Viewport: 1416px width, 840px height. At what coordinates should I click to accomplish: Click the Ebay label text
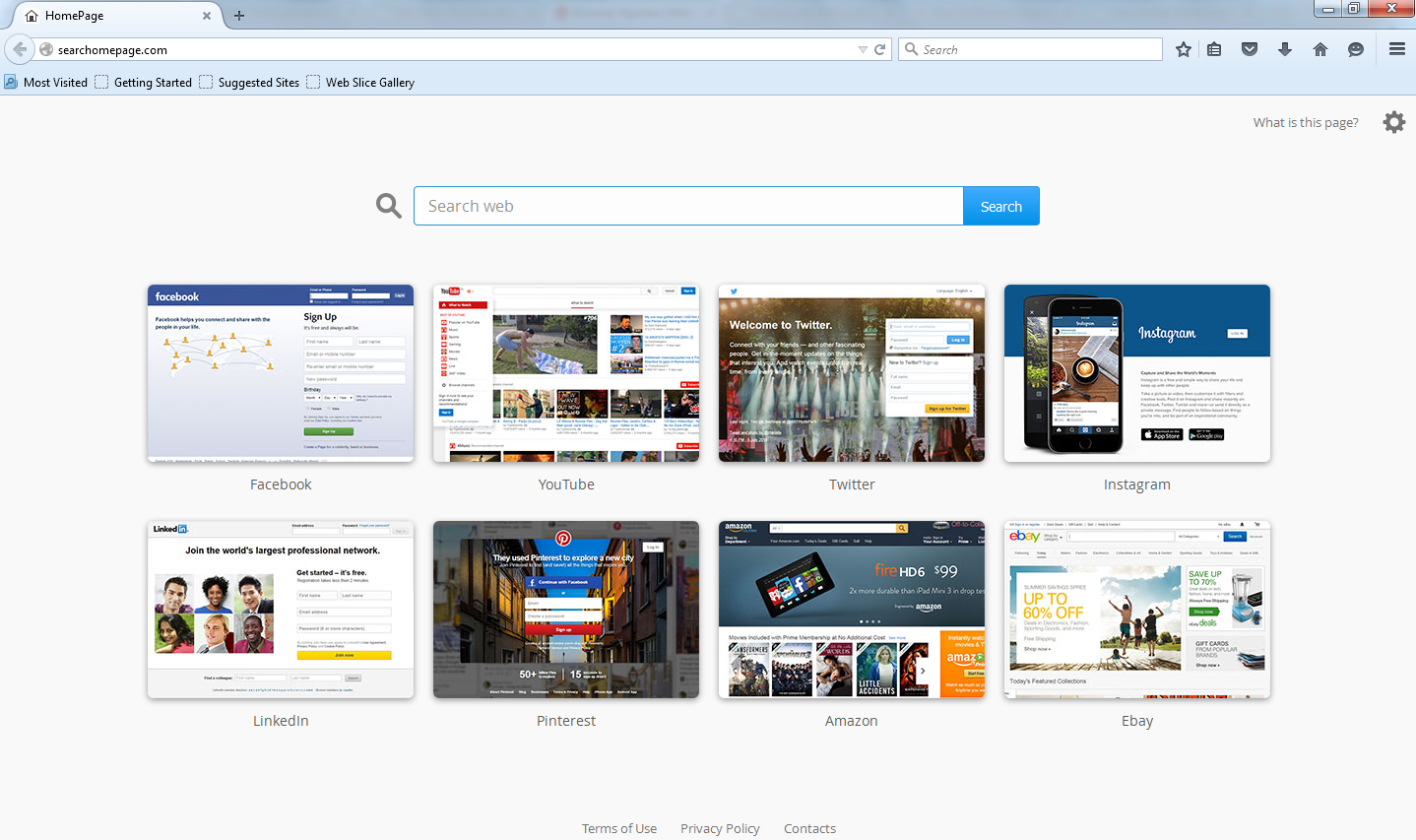1137,721
